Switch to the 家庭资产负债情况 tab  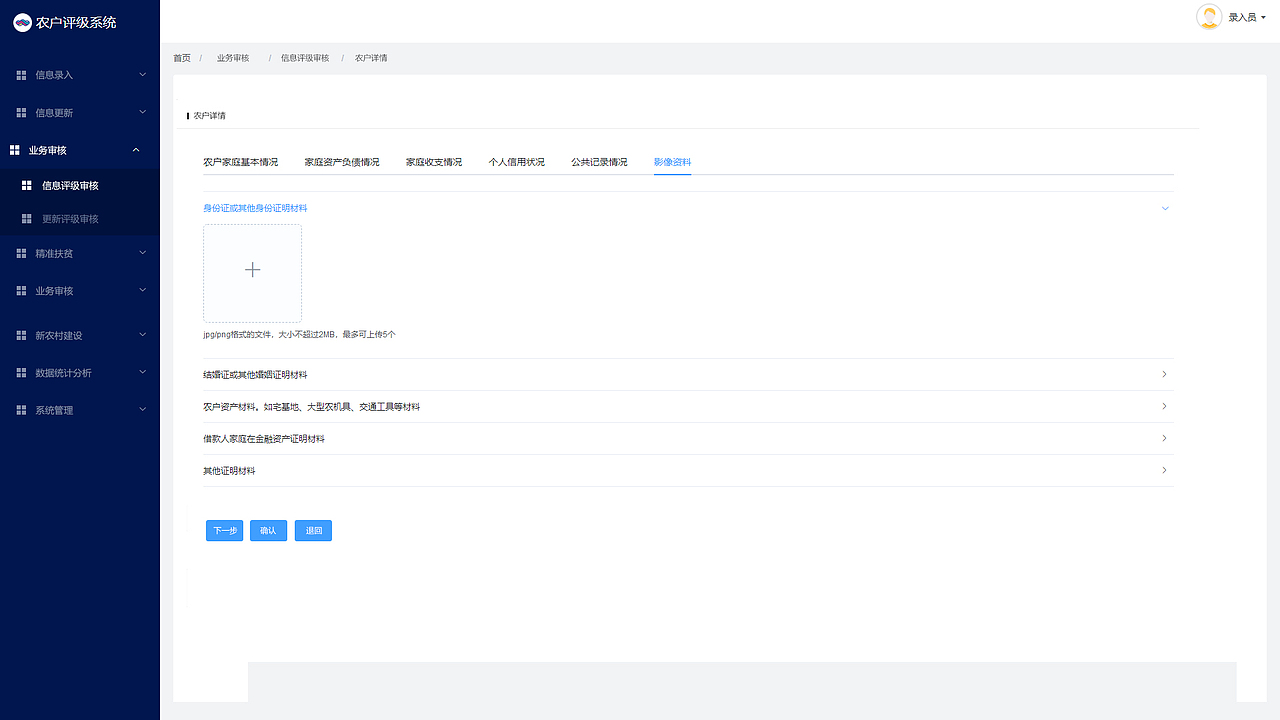pos(342,162)
